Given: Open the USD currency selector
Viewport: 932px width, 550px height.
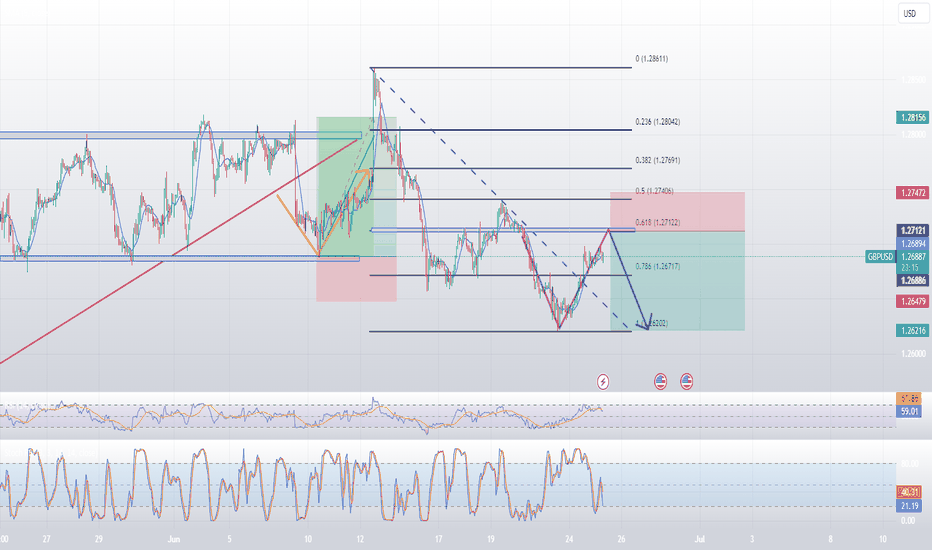Looking at the screenshot, I should 912,13.
